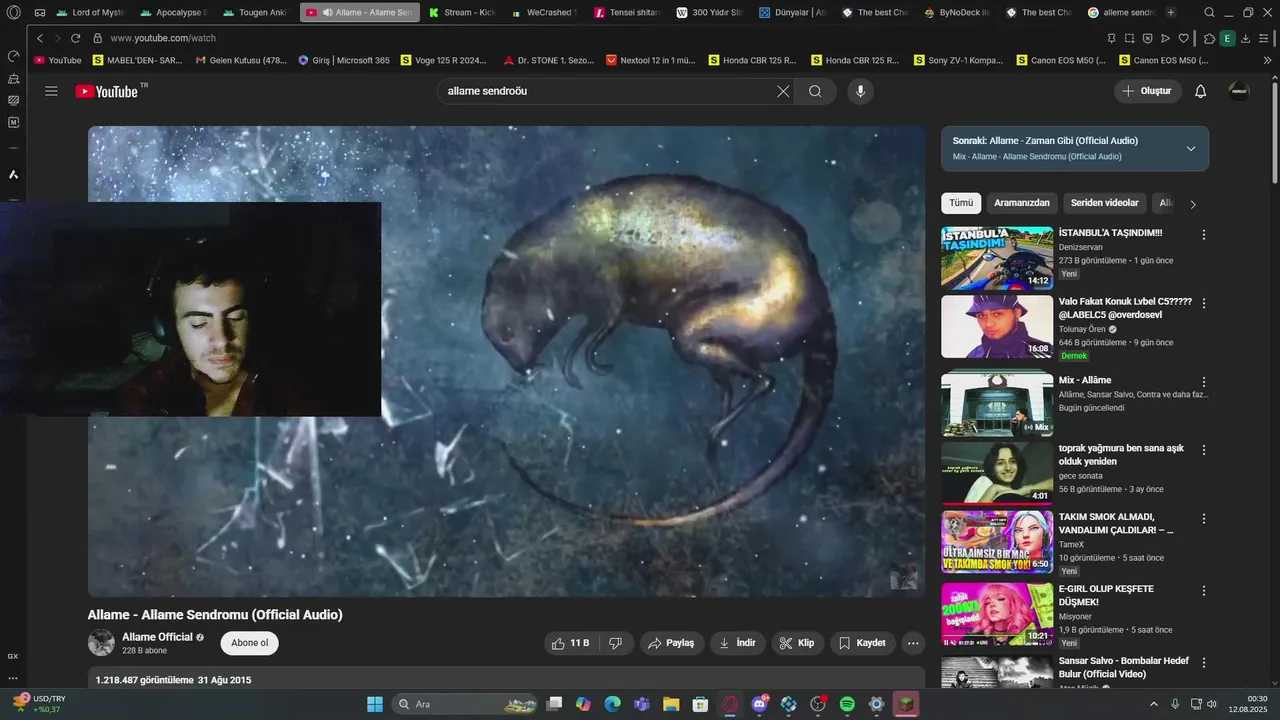Run the search with the magnifier button
Viewport: 1280px width, 720px height.
click(x=815, y=91)
